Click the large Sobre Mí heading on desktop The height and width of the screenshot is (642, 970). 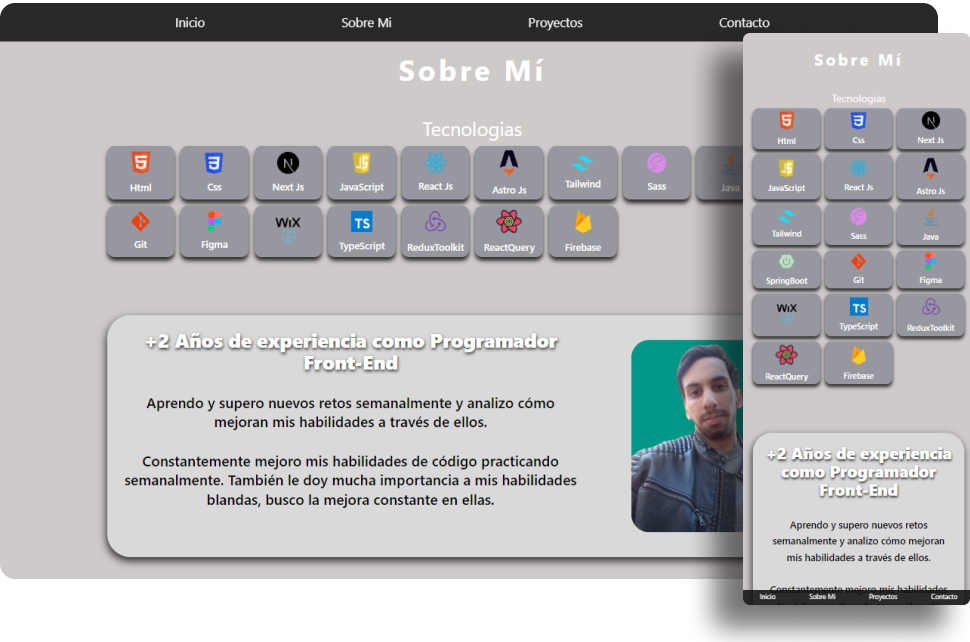(471, 71)
